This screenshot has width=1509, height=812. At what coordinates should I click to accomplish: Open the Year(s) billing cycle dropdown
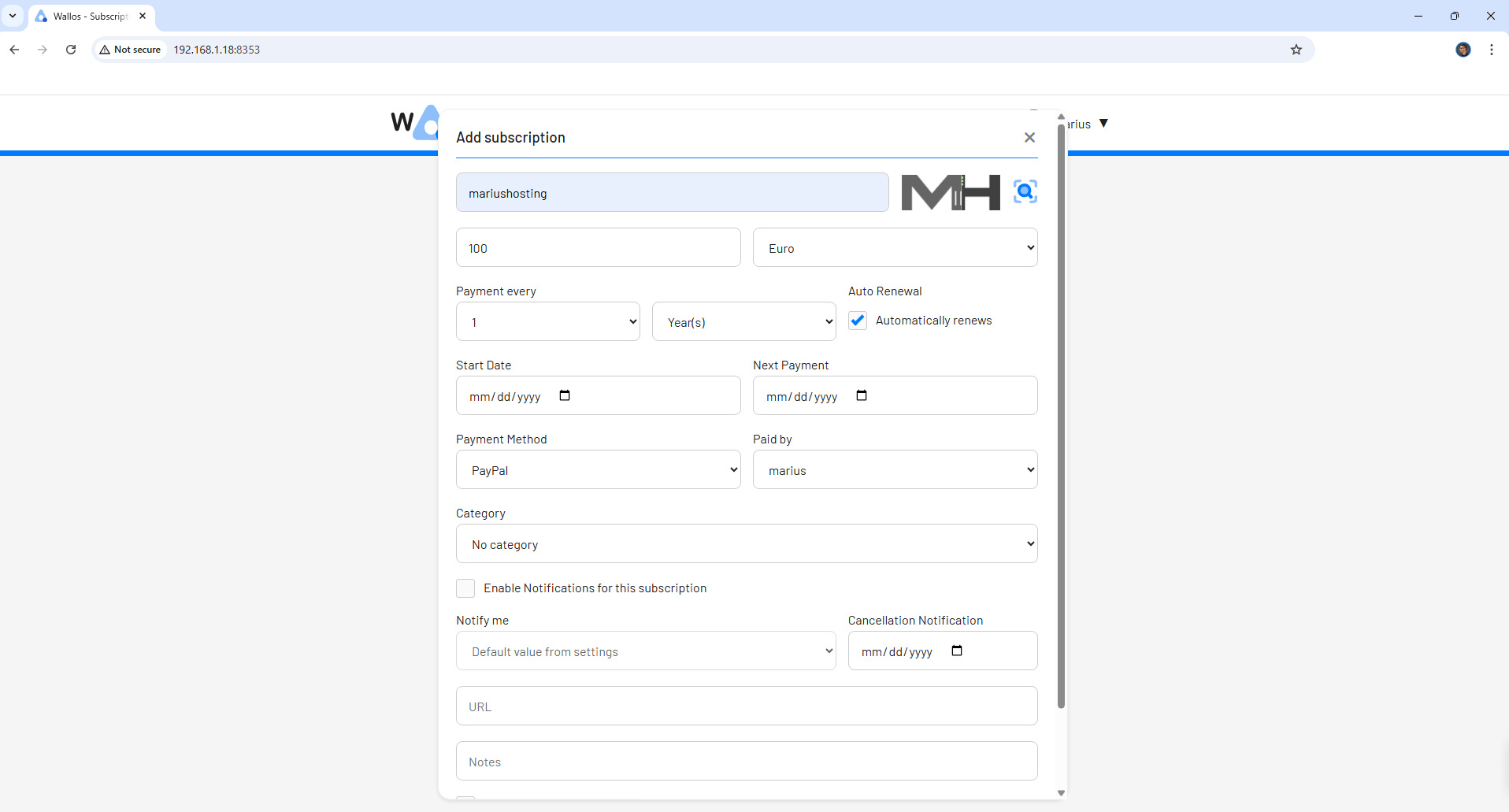click(743, 322)
